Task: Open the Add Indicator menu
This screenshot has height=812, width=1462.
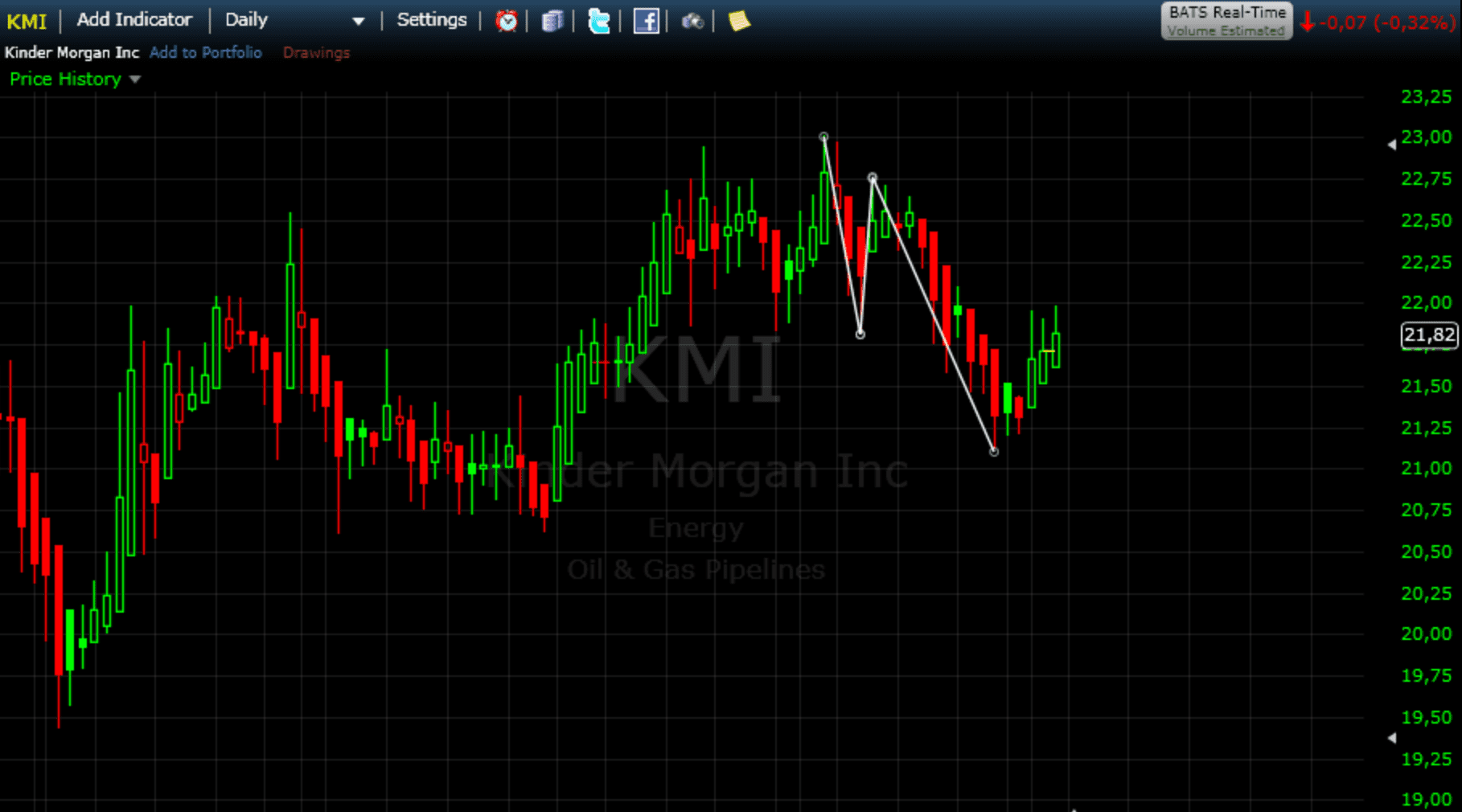Action: click(134, 20)
